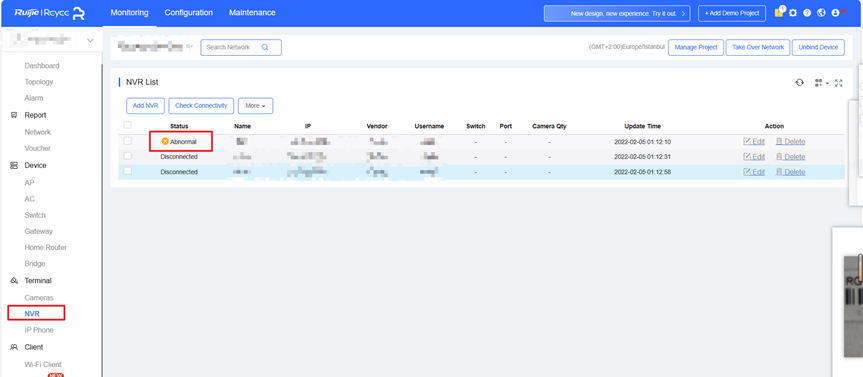Image resolution: width=863 pixels, height=377 pixels.
Task: Open the column layout grid icon
Action: point(818,83)
